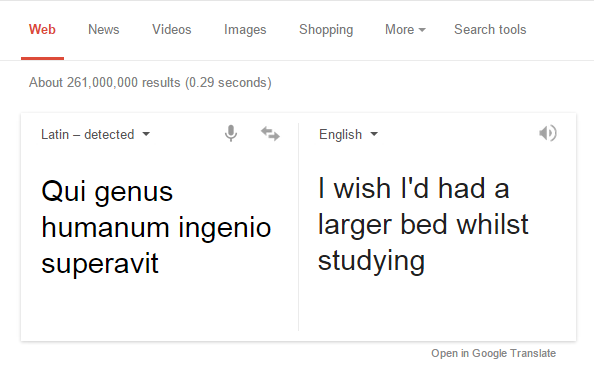Open the Shopping tab
The width and height of the screenshot is (594, 373).
[326, 30]
